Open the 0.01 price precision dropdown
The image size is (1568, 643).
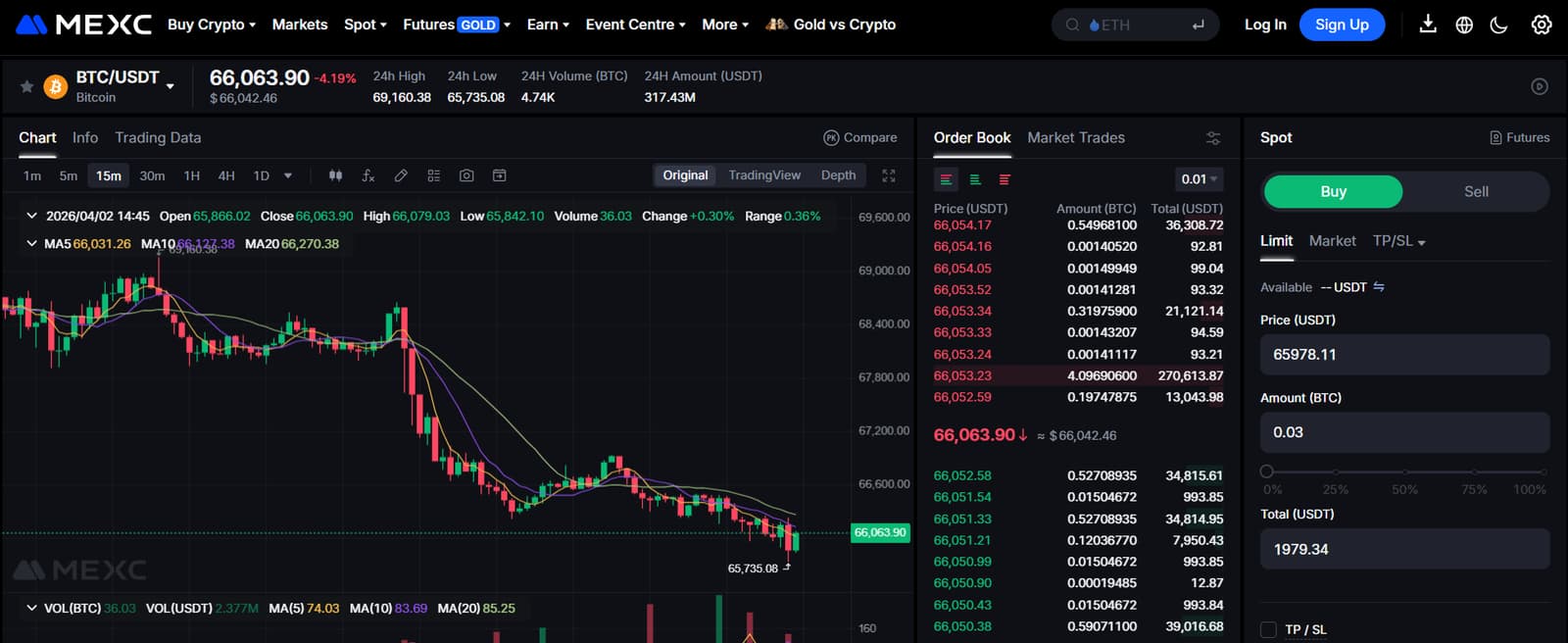tap(1199, 179)
